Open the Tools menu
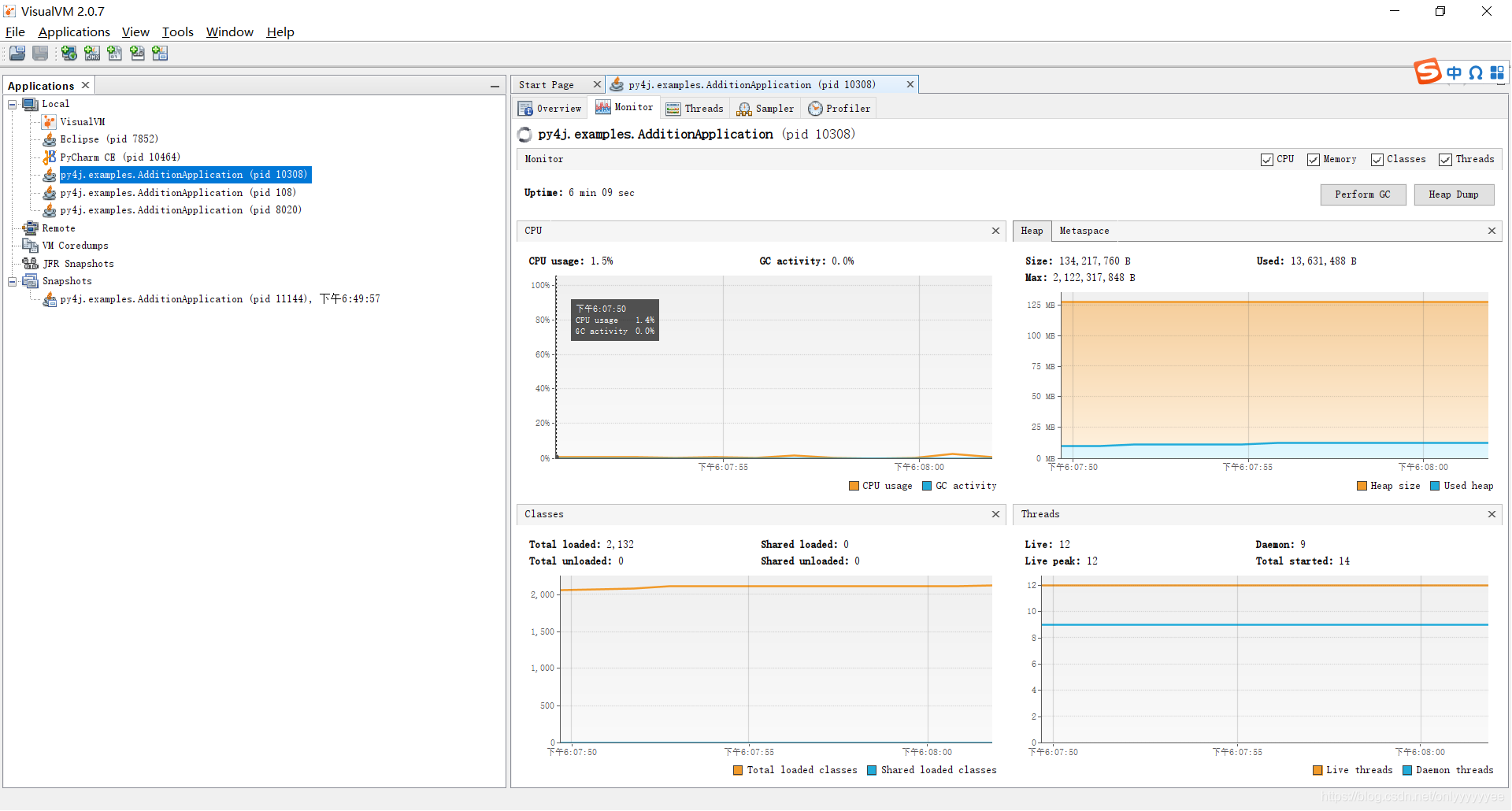 [x=178, y=31]
